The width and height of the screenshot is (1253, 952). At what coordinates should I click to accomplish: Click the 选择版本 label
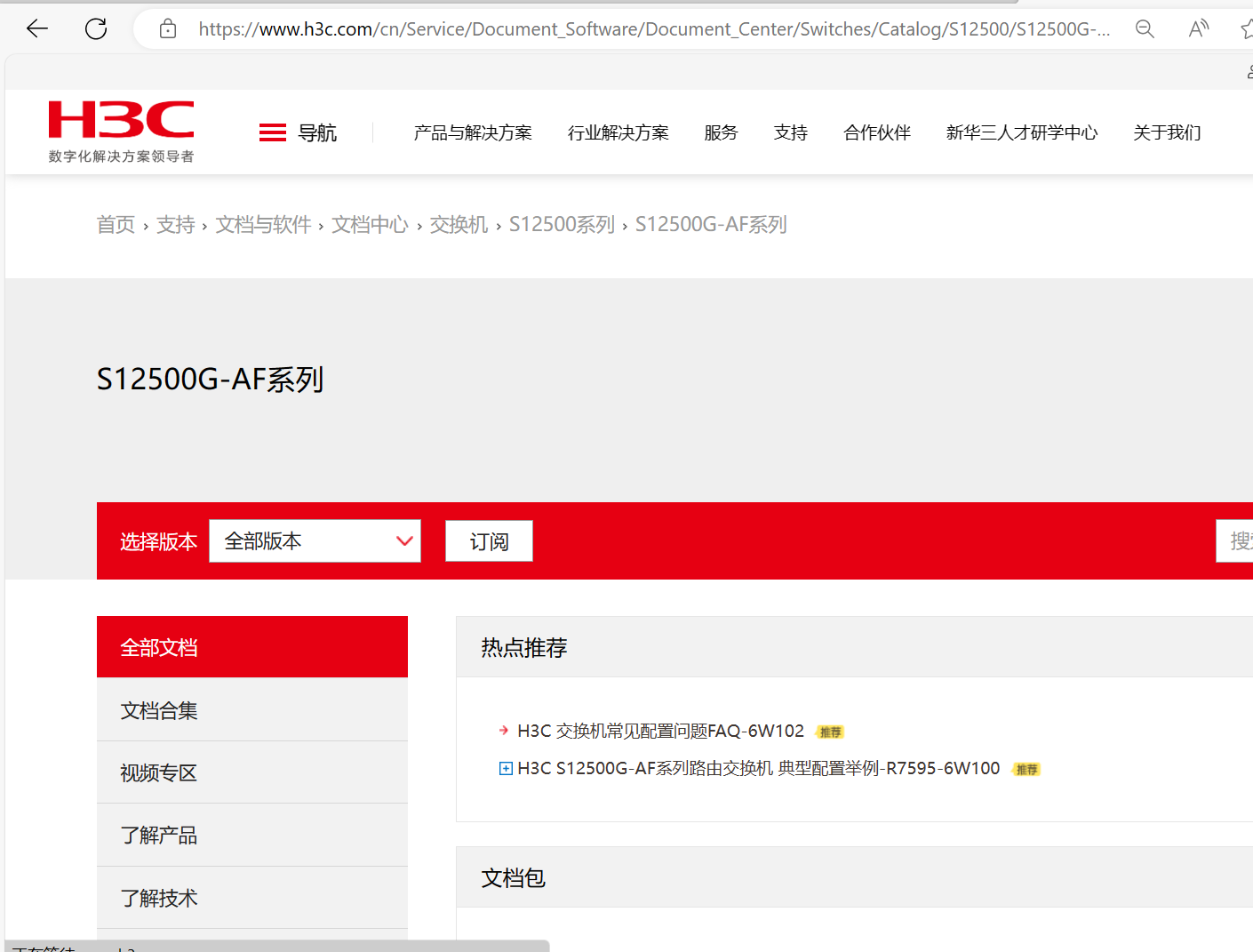159,541
